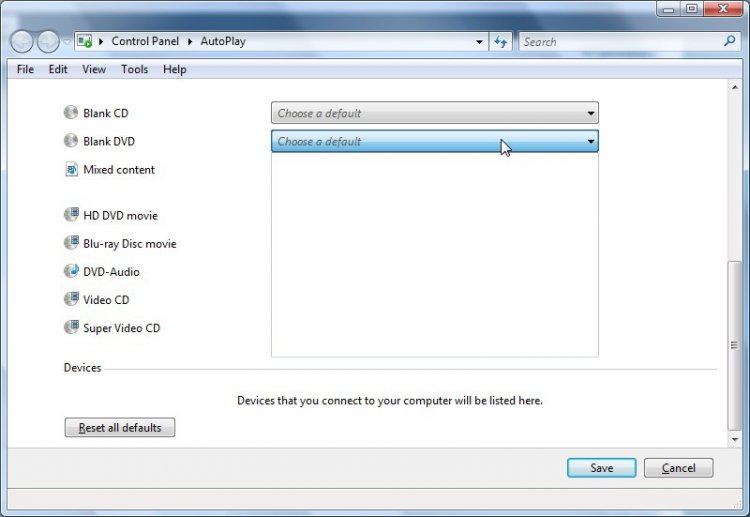Image resolution: width=750 pixels, height=517 pixels.
Task: Click the HD DVD movie icon
Action: pos(71,215)
